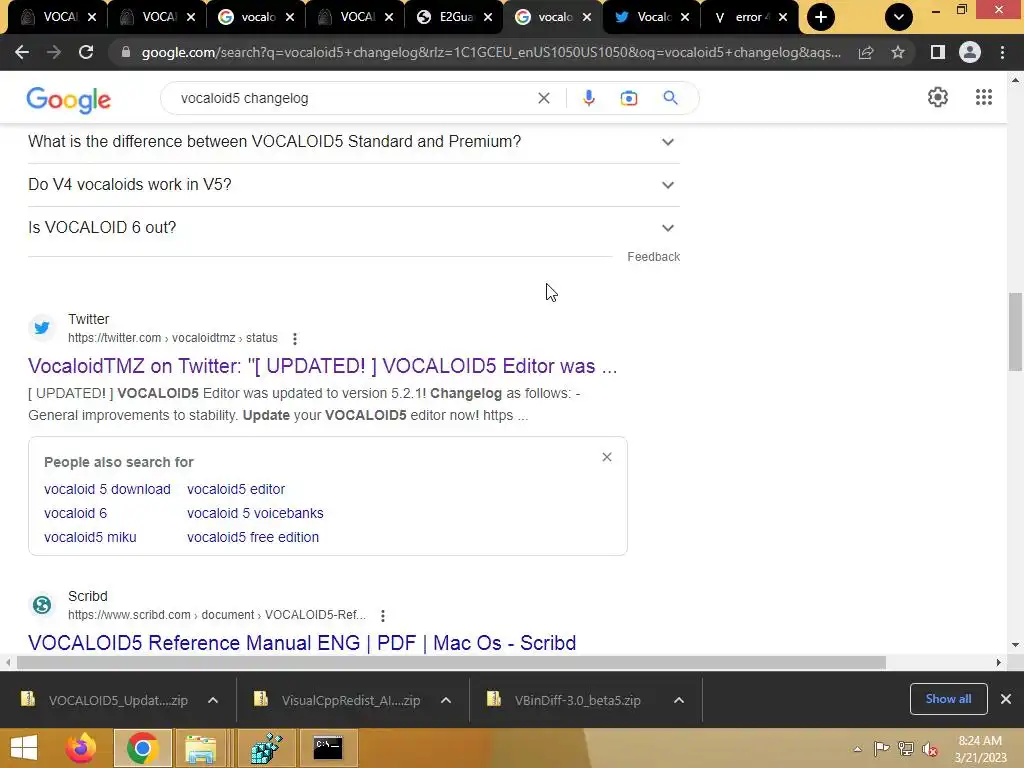Go to the Google logo homepage
Viewport: 1024px width, 768px height.
pyautogui.click(x=69, y=100)
